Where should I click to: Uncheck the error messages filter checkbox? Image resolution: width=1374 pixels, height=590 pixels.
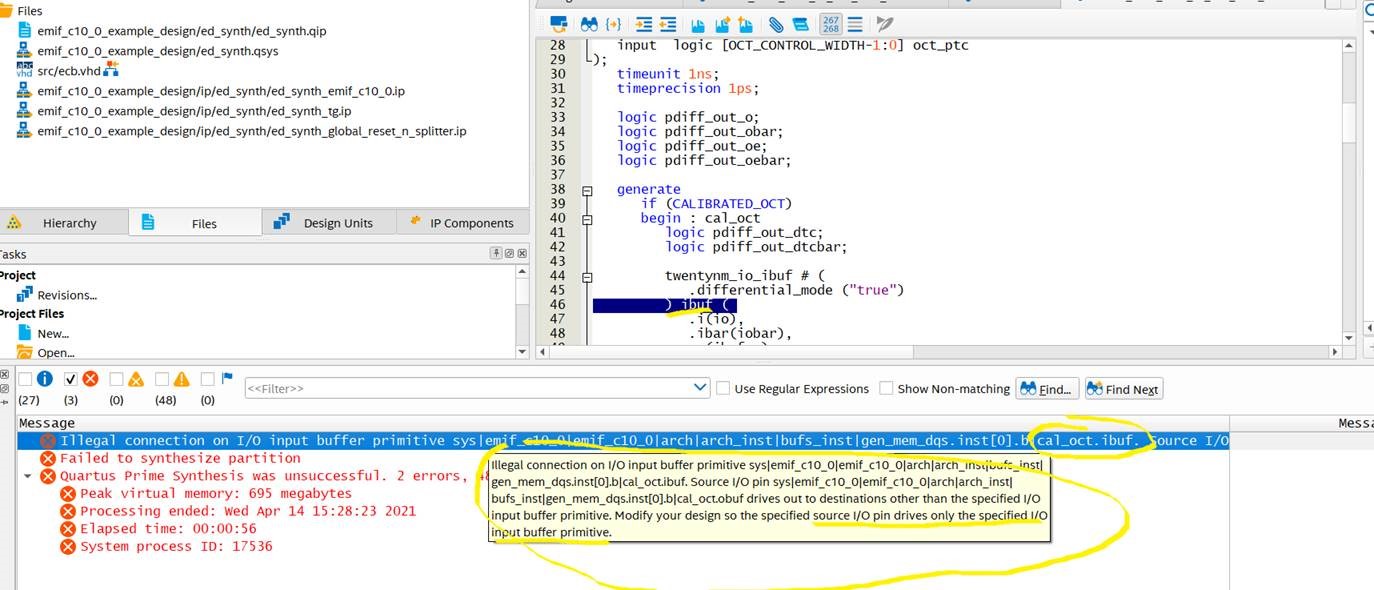pos(70,379)
